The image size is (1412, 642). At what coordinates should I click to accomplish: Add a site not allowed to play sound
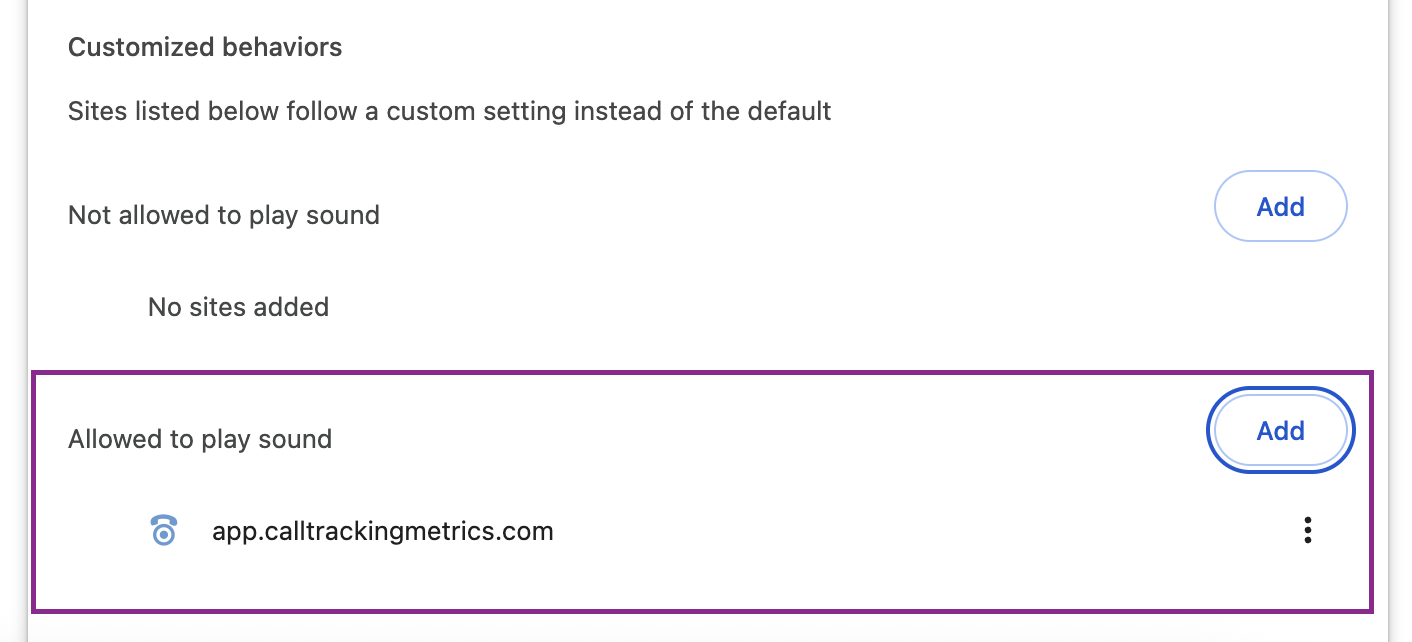pyautogui.click(x=1280, y=207)
